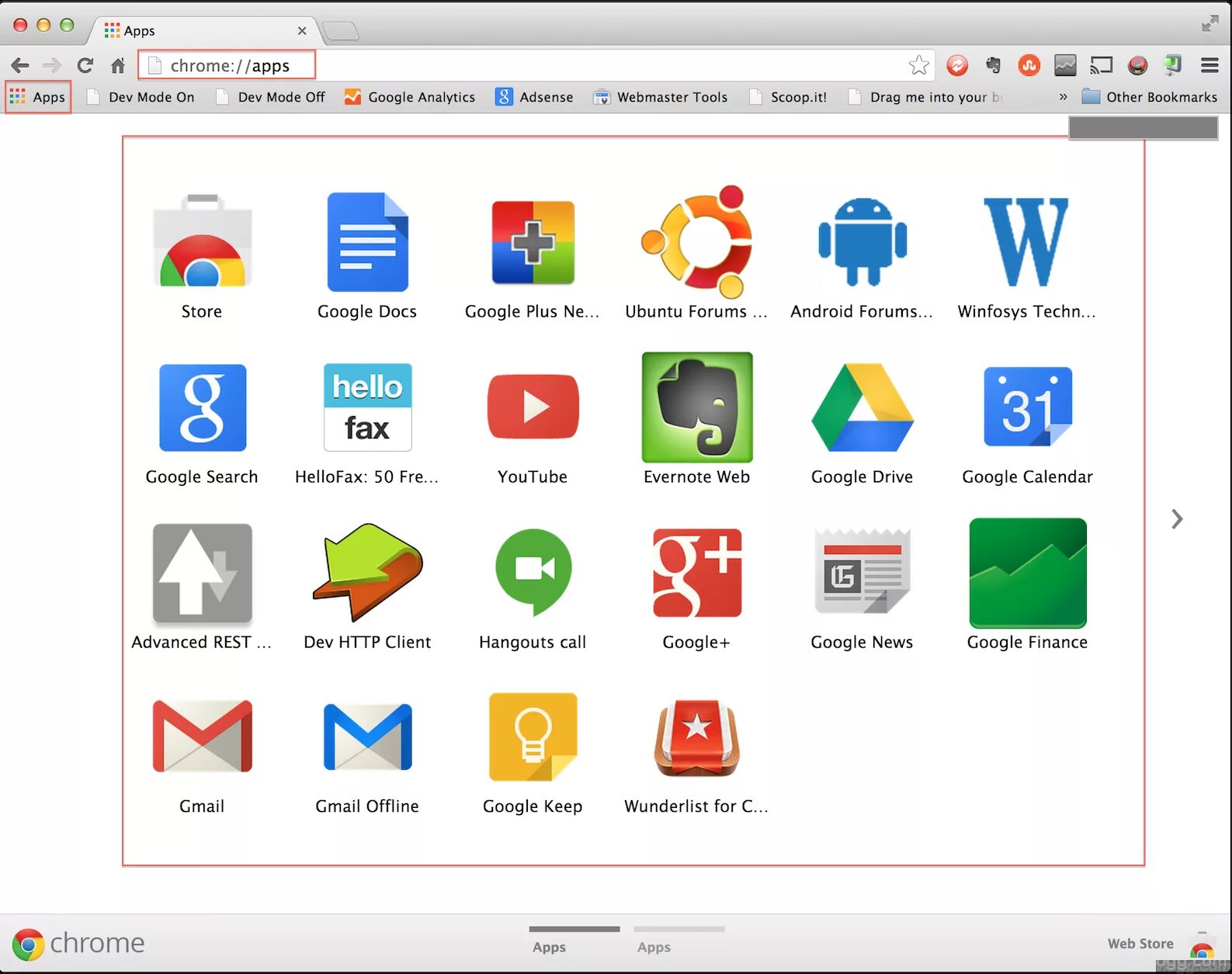The image size is (1232, 974).
Task: Open the Google Finance app
Action: tap(1027, 573)
